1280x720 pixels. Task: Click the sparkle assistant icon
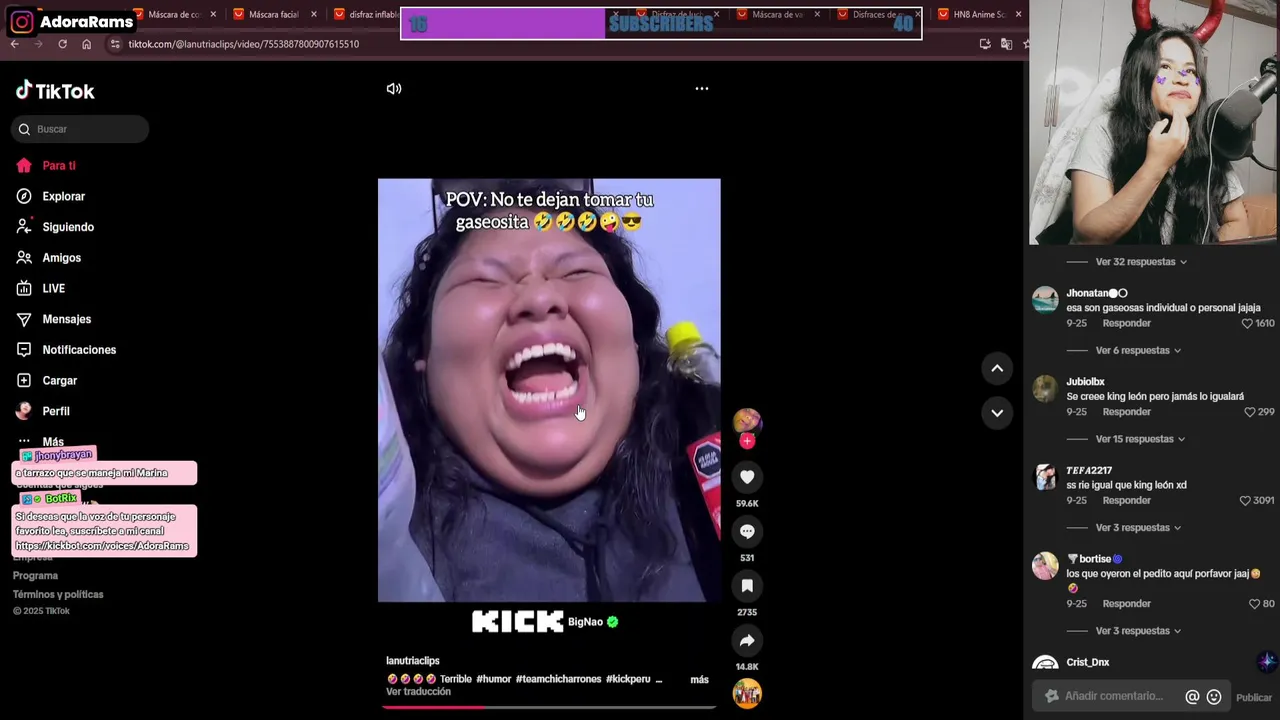(x=1267, y=662)
